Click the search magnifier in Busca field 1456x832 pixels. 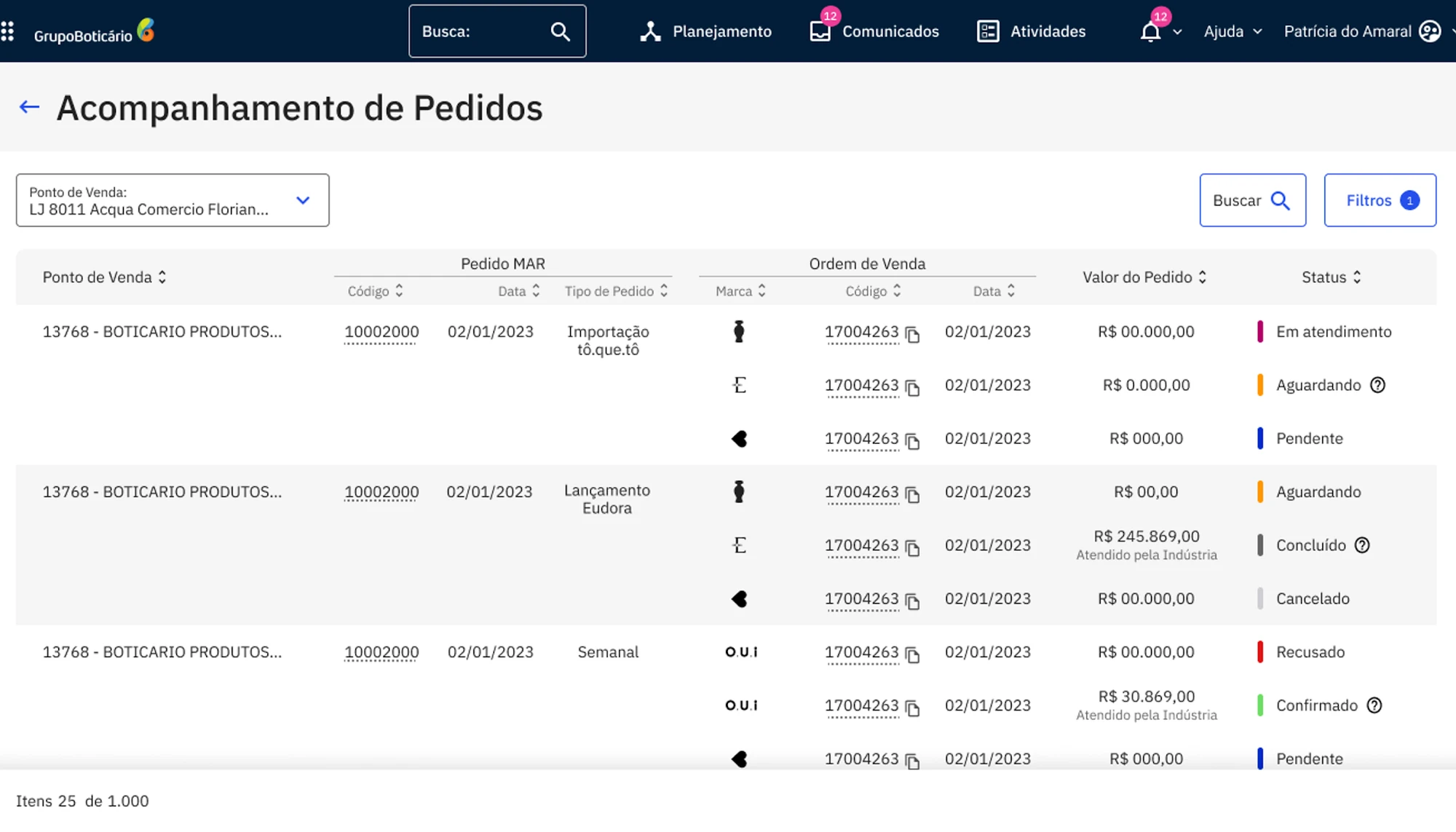point(560,31)
